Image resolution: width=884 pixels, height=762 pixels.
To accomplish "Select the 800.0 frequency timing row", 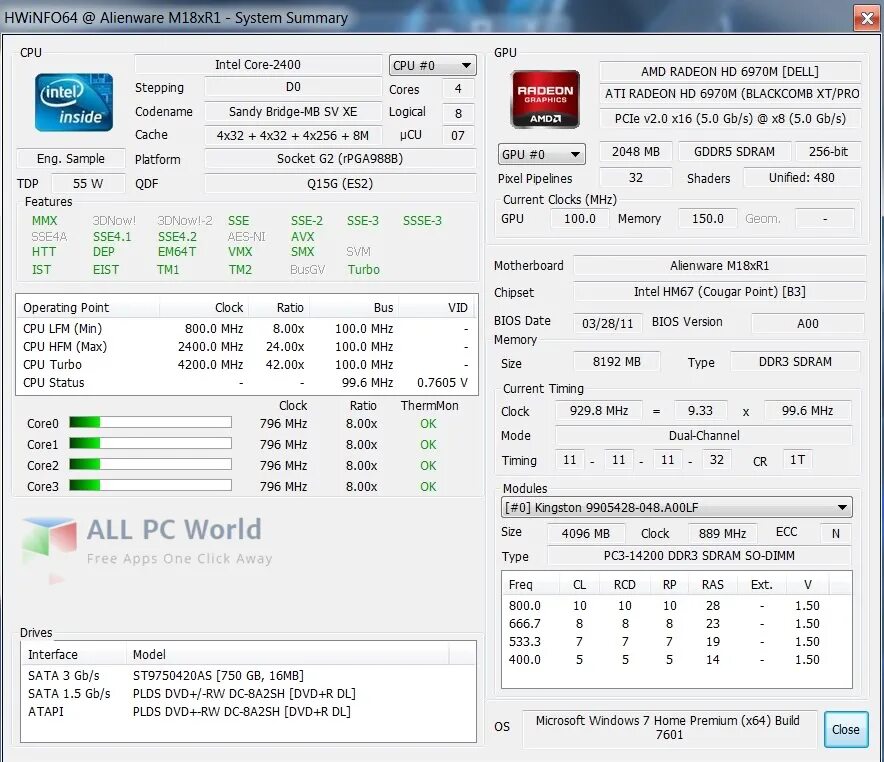I will (677, 606).
